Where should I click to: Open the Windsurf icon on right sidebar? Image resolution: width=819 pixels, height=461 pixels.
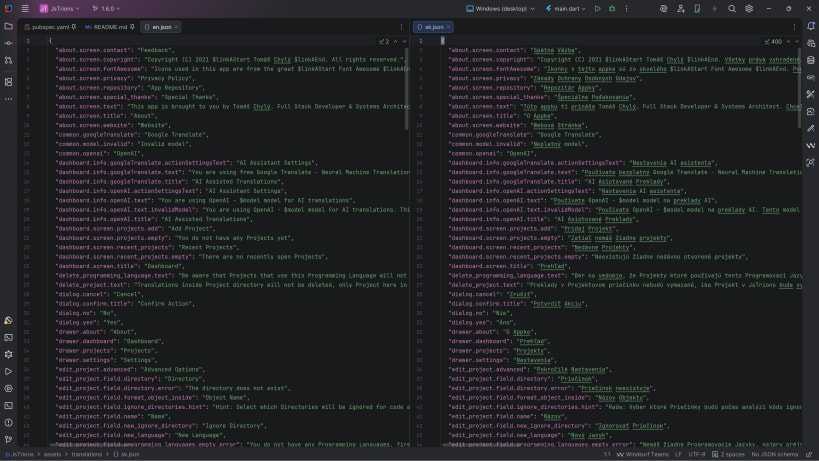coord(811,145)
